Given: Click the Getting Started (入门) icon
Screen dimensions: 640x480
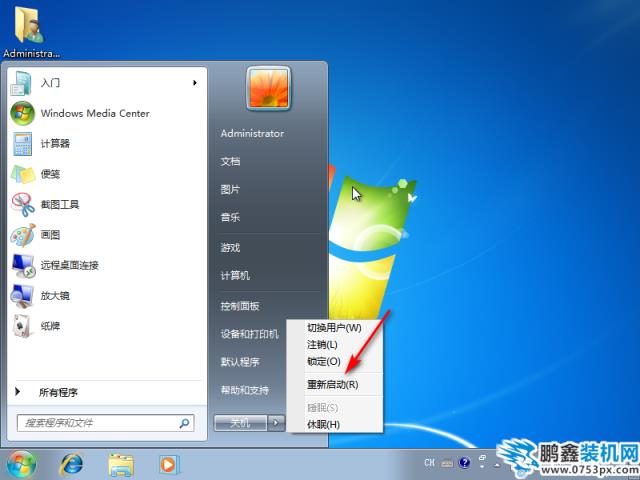Looking at the screenshot, I should [x=21, y=83].
